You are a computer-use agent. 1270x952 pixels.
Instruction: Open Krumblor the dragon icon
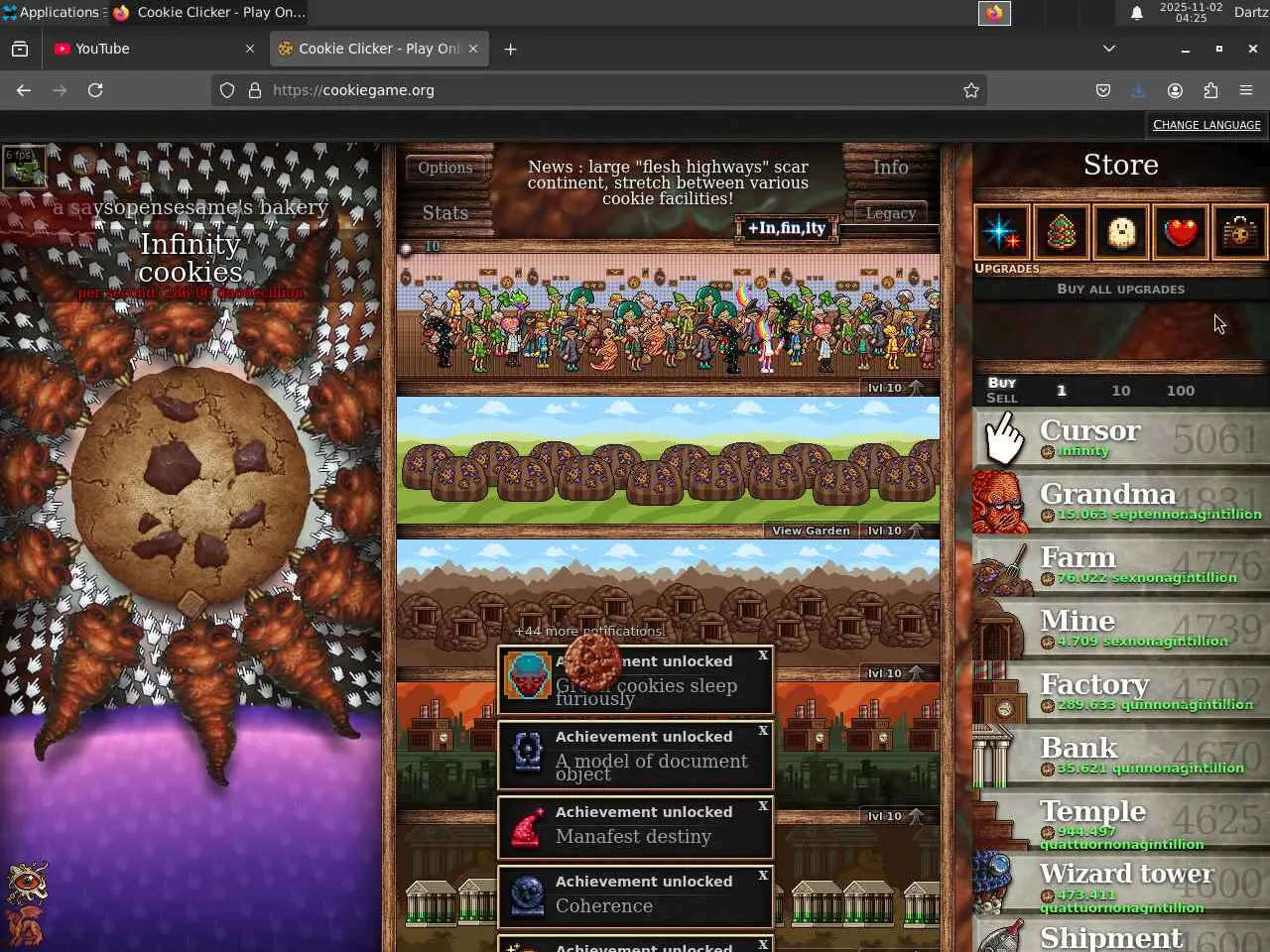click(x=25, y=927)
